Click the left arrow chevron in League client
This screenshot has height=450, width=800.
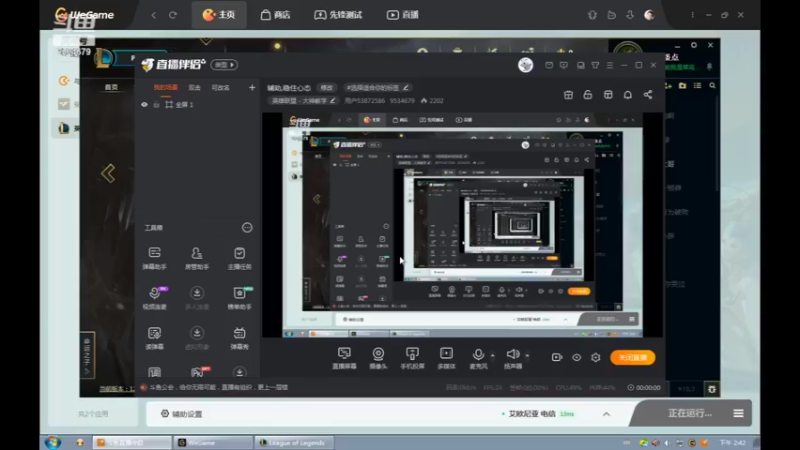point(108,174)
